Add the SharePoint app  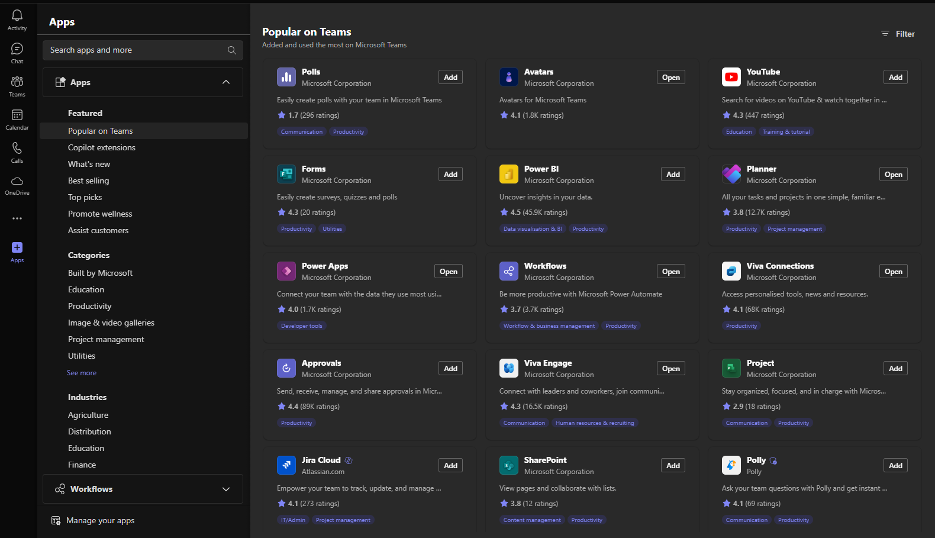tap(673, 465)
